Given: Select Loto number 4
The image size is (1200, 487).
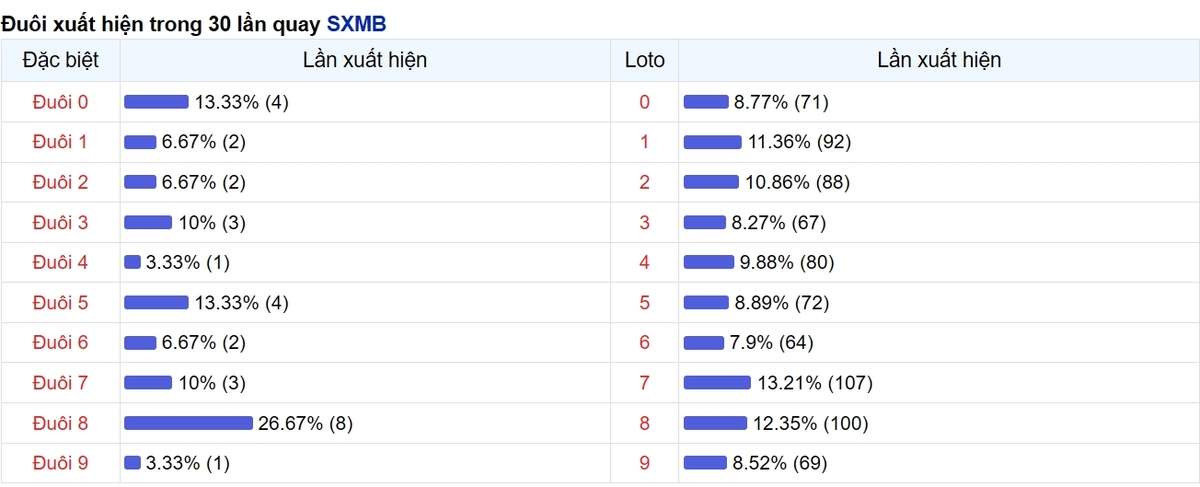Looking at the screenshot, I should click(644, 262).
